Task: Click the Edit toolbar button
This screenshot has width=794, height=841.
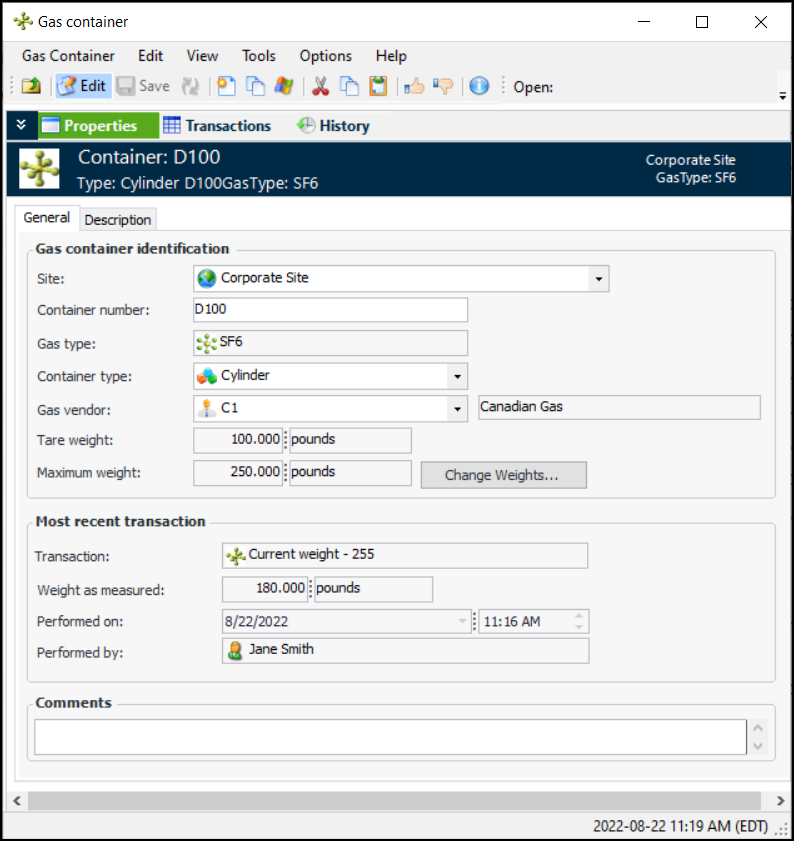Action: pyautogui.click(x=82, y=86)
